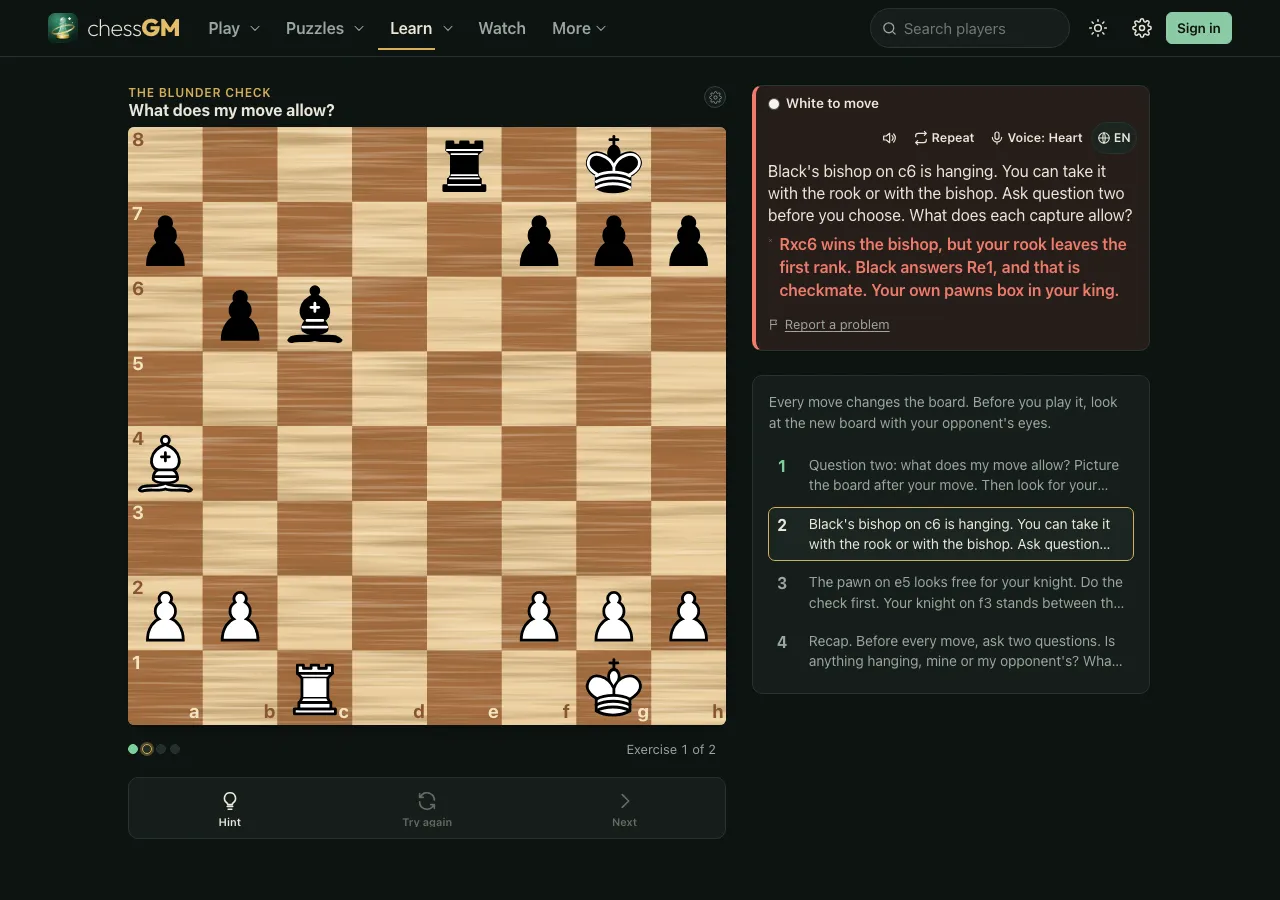The image size is (1280, 900).
Task: Click the first green progress dot
Action: (133, 749)
